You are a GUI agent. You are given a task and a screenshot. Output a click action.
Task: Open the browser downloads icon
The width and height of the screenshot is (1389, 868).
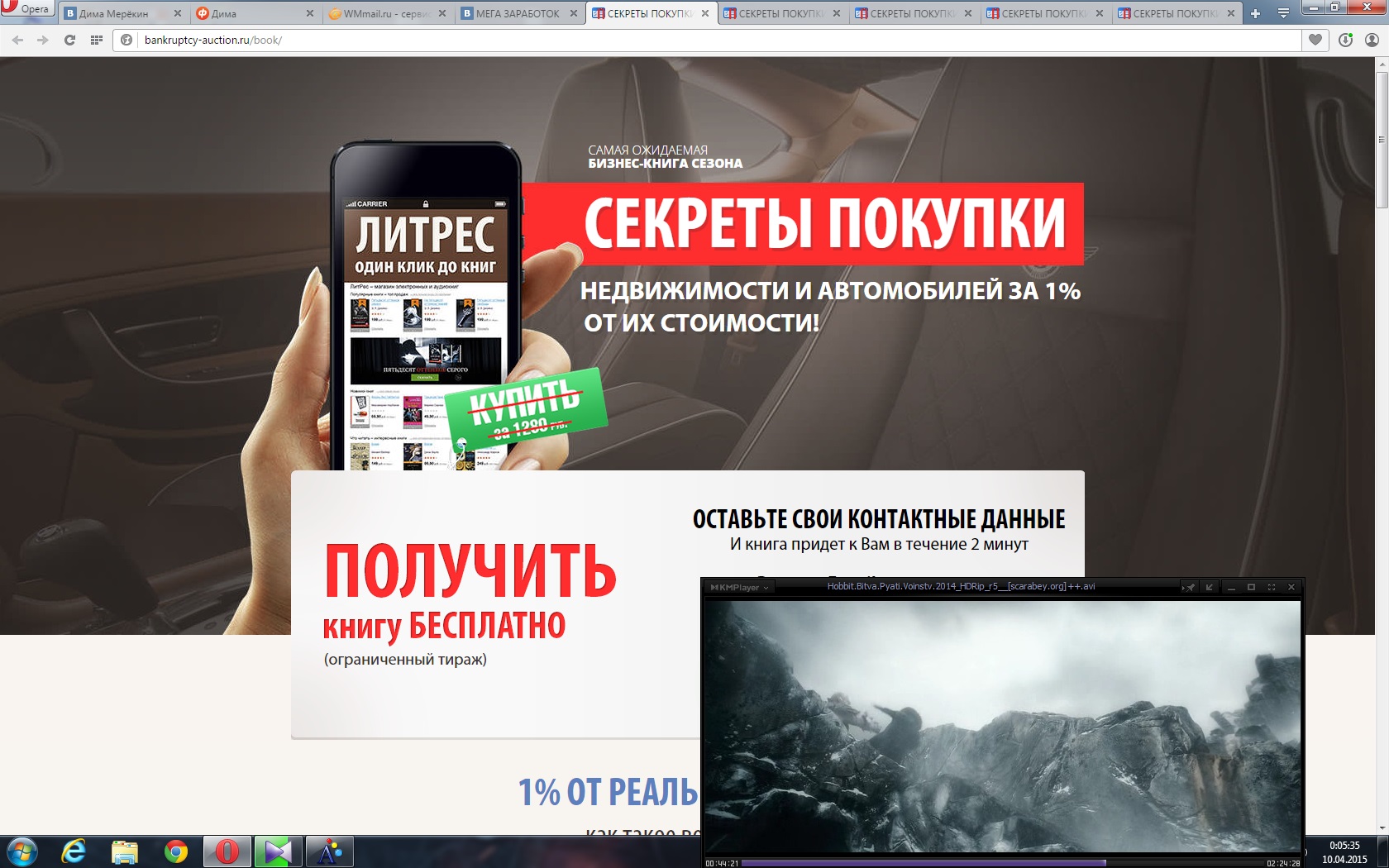(x=1346, y=40)
